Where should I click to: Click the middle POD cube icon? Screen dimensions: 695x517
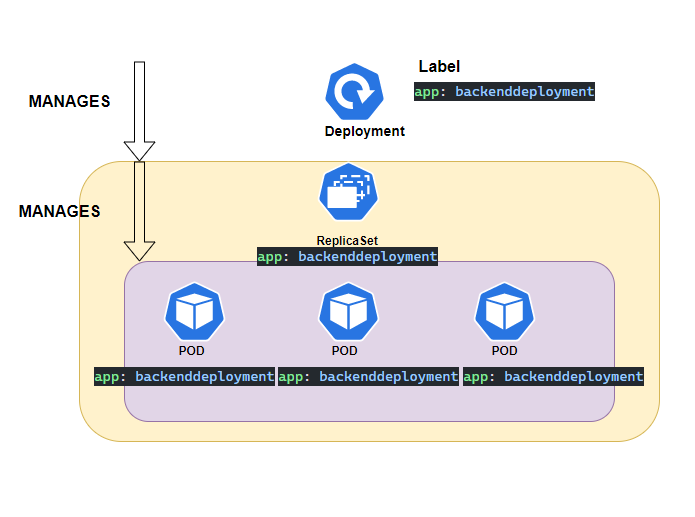point(348,312)
